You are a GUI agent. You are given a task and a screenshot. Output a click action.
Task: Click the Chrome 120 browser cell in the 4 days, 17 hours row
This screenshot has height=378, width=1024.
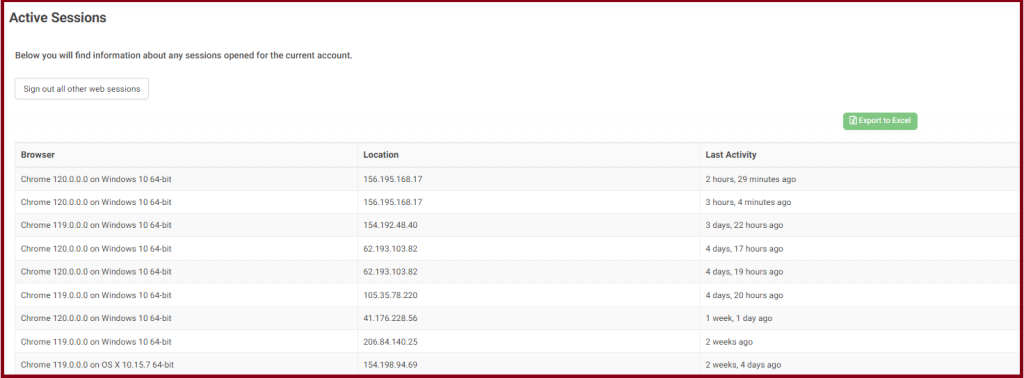pos(186,249)
